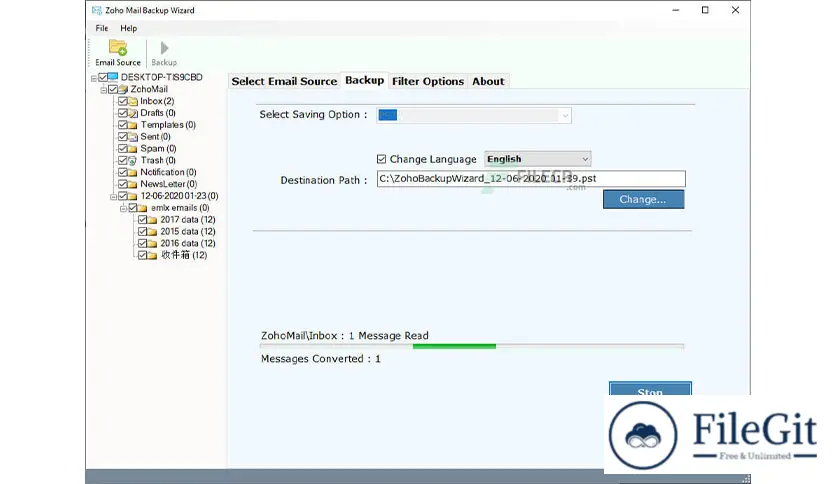
Task: Open the File menu
Action: click(x=102, y=28)
